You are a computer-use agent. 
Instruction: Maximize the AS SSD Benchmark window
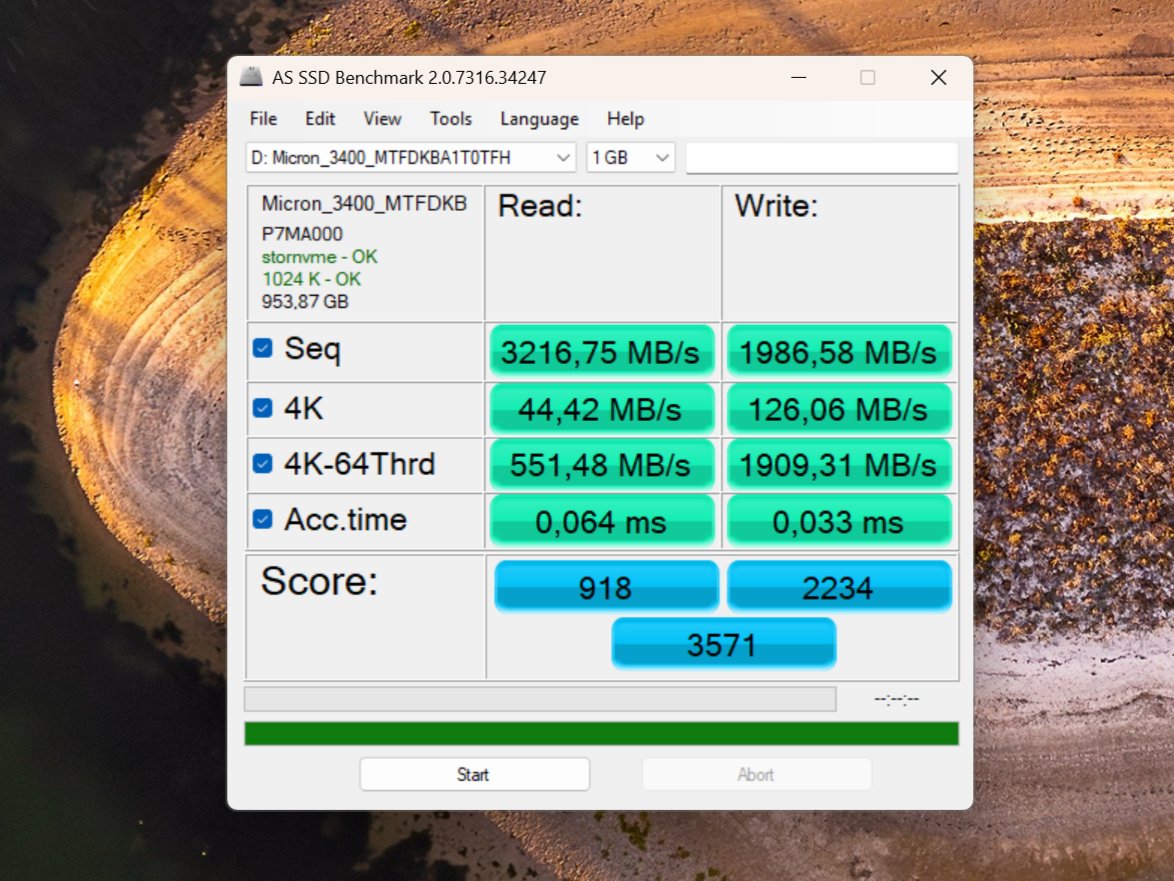tap(867, 78)
